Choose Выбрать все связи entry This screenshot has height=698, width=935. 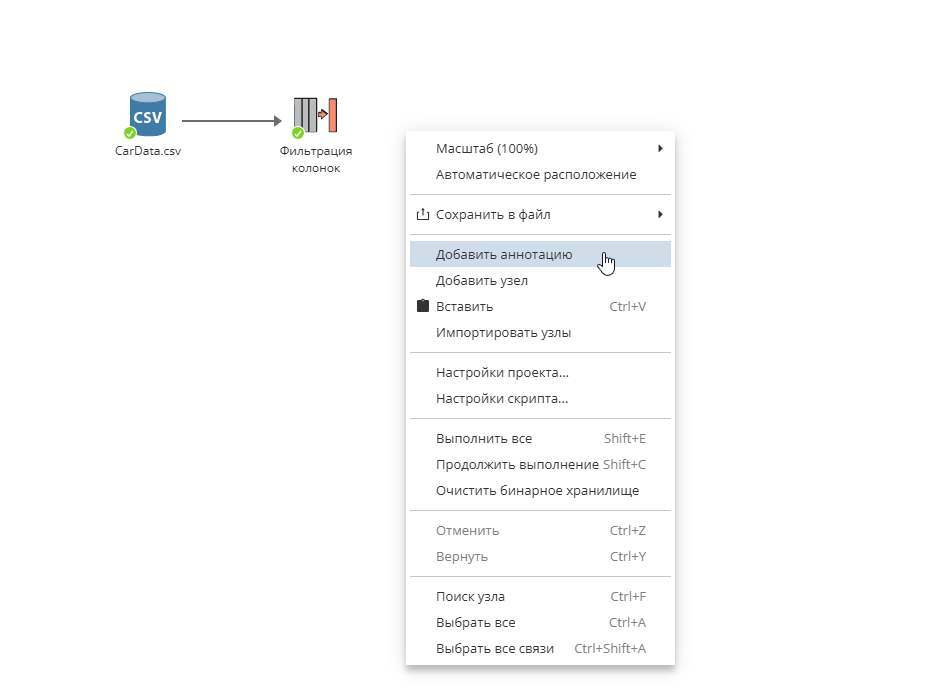(x=495, y=649)
